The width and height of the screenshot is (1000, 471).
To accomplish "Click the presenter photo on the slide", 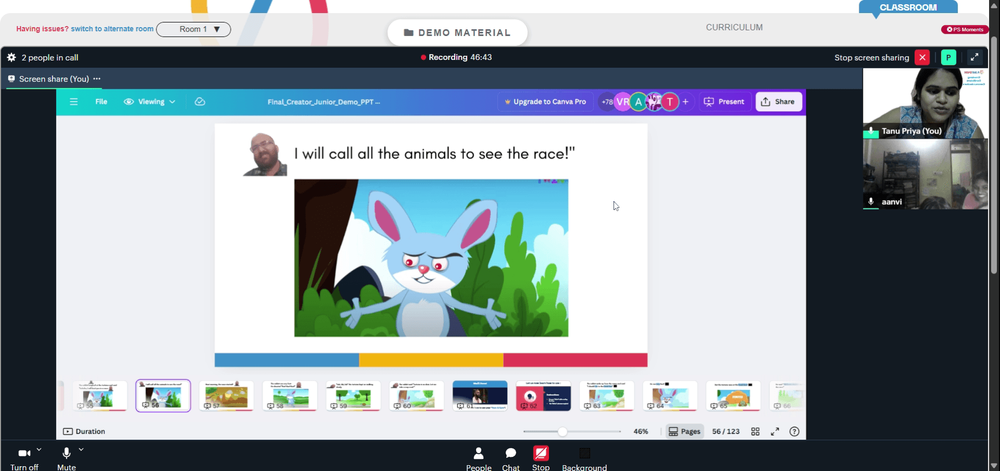I will coord(265,154).
